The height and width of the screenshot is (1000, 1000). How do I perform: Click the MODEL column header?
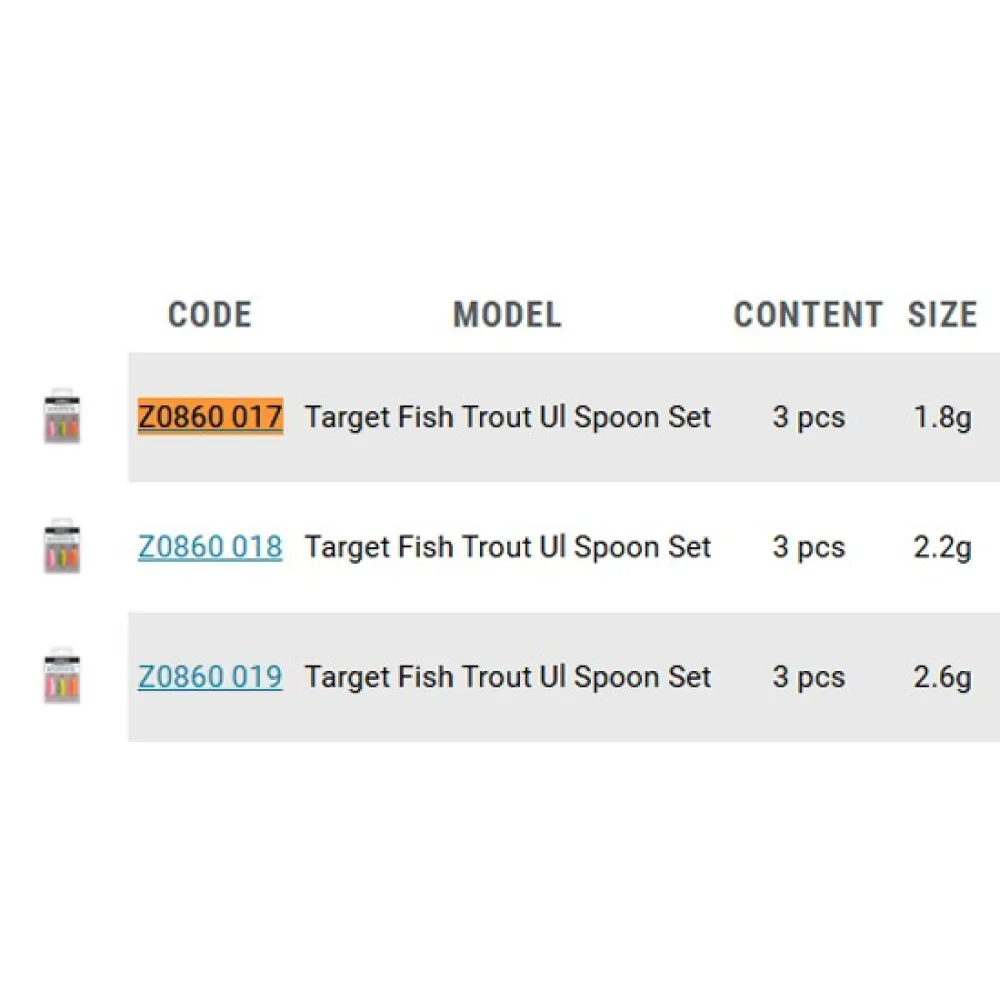click(x=508, y=314)
